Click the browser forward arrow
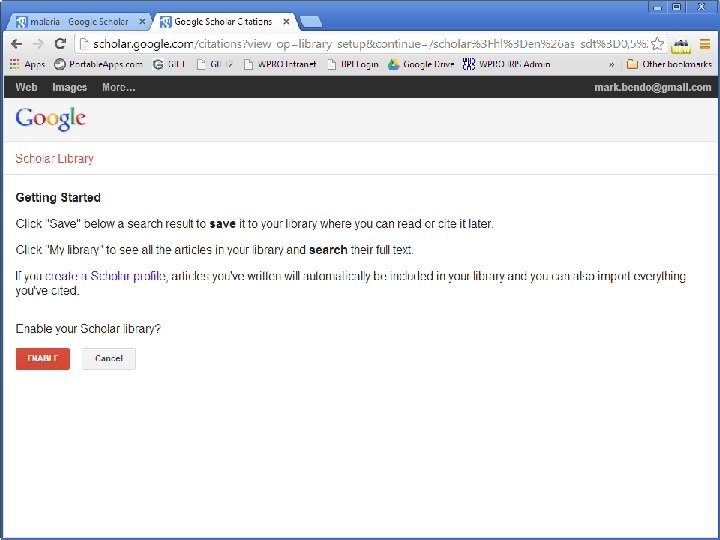This screenshot has height=540, width=720. pyautogui.click(x=39, y=44)
